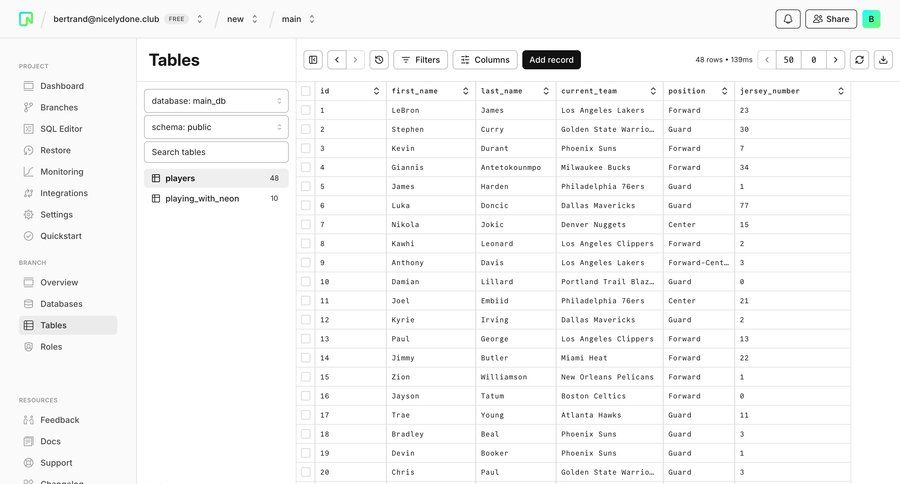Select the Nikola Jokic row checkbox
Screen dimensions: 900x484
click(x=306, y=224)
